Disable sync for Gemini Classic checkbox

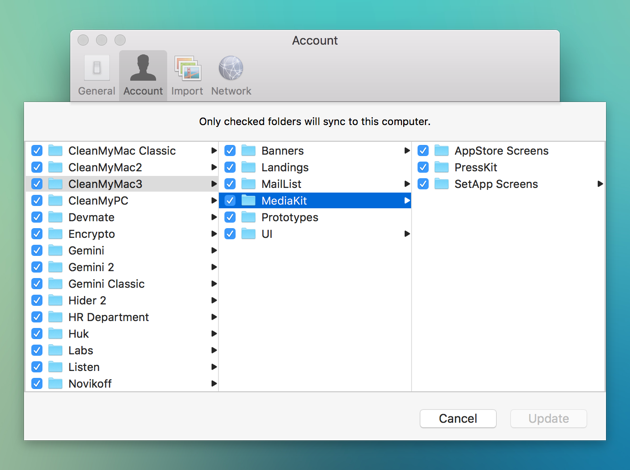[37, 284]
